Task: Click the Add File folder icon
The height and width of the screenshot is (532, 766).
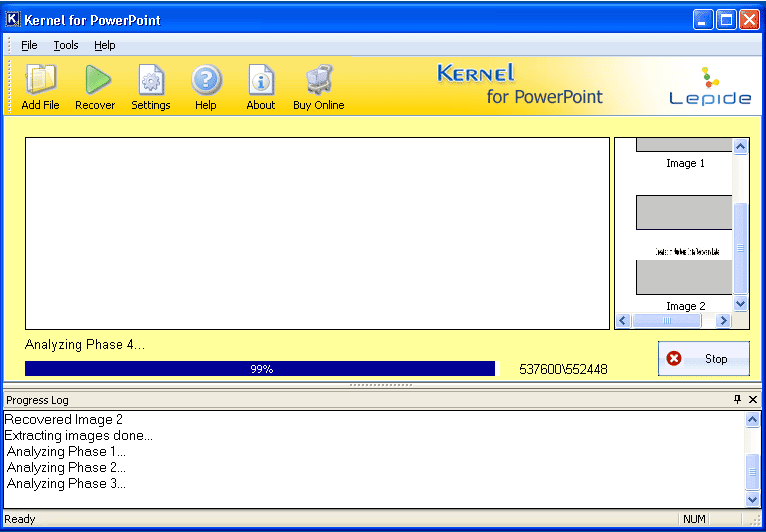Action: (41, 80)
